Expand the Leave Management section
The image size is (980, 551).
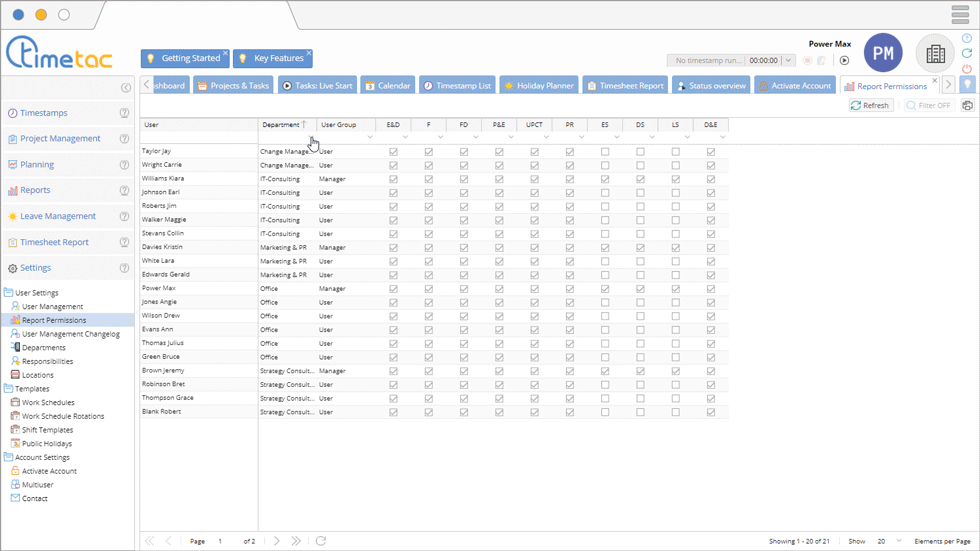(58, 216)
